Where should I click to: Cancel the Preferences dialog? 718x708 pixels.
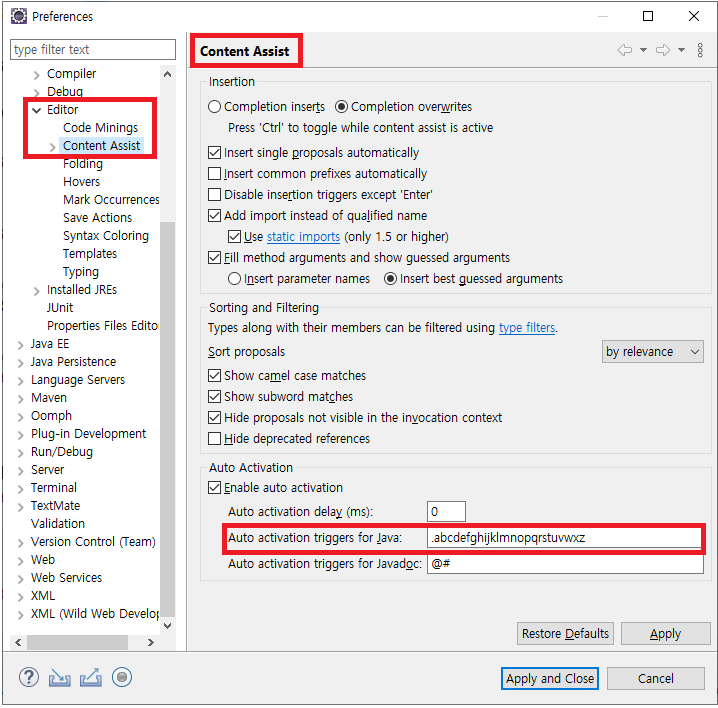655,678
